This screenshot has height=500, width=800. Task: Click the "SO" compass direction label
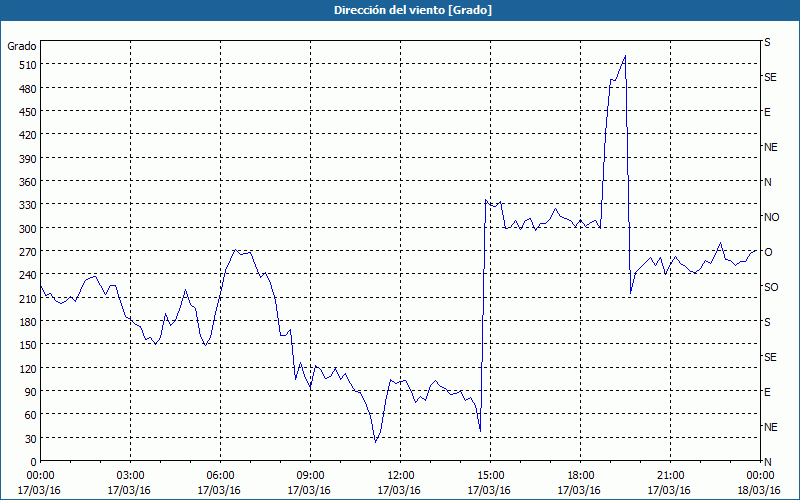(771, 287)
